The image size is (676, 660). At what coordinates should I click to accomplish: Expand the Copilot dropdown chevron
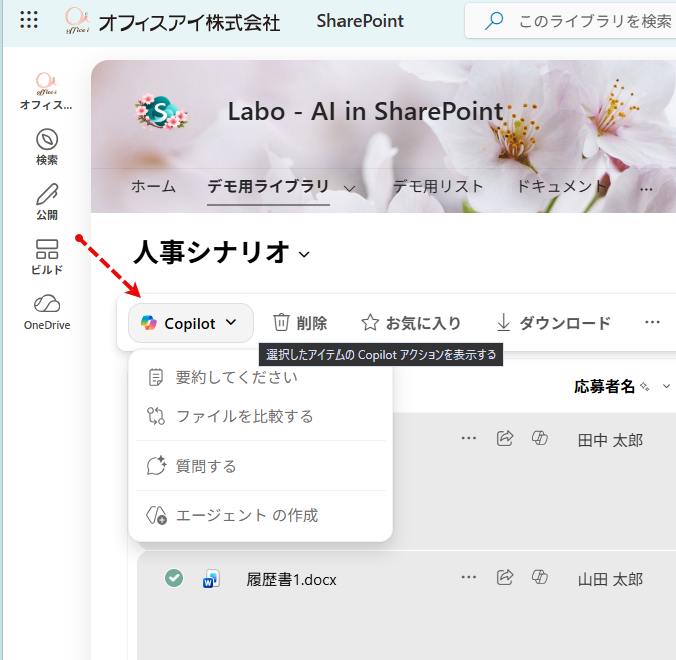click(x=231, y=322)
